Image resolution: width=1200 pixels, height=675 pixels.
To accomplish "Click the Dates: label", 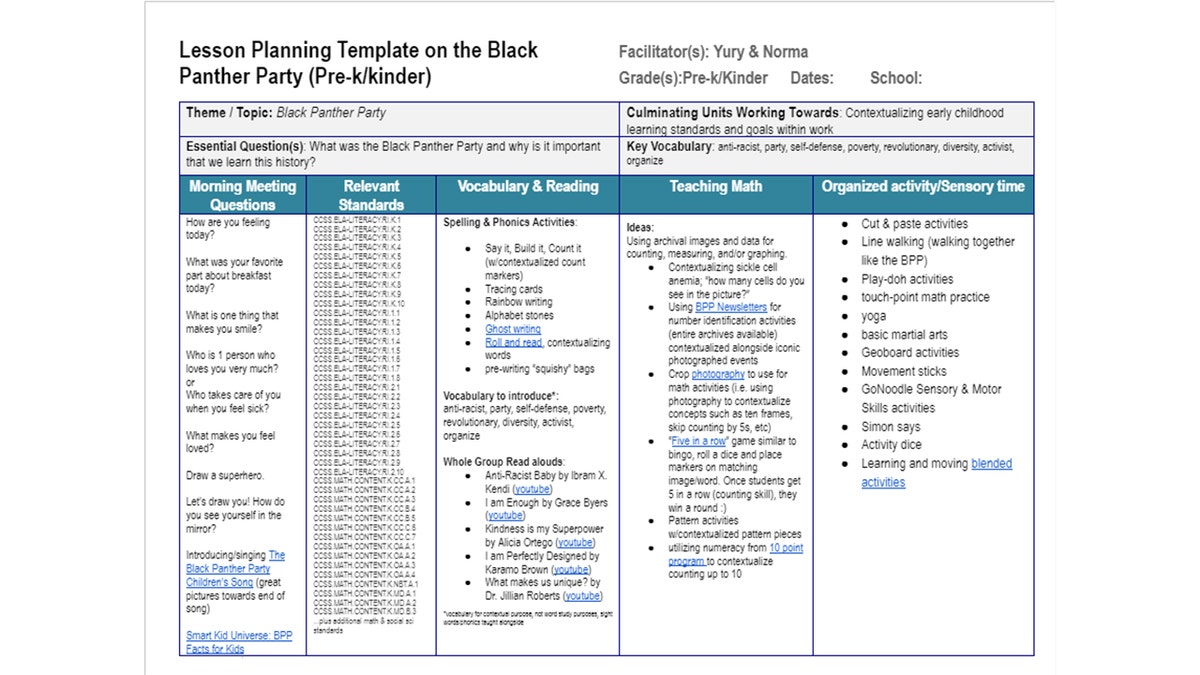I will 811,78.
